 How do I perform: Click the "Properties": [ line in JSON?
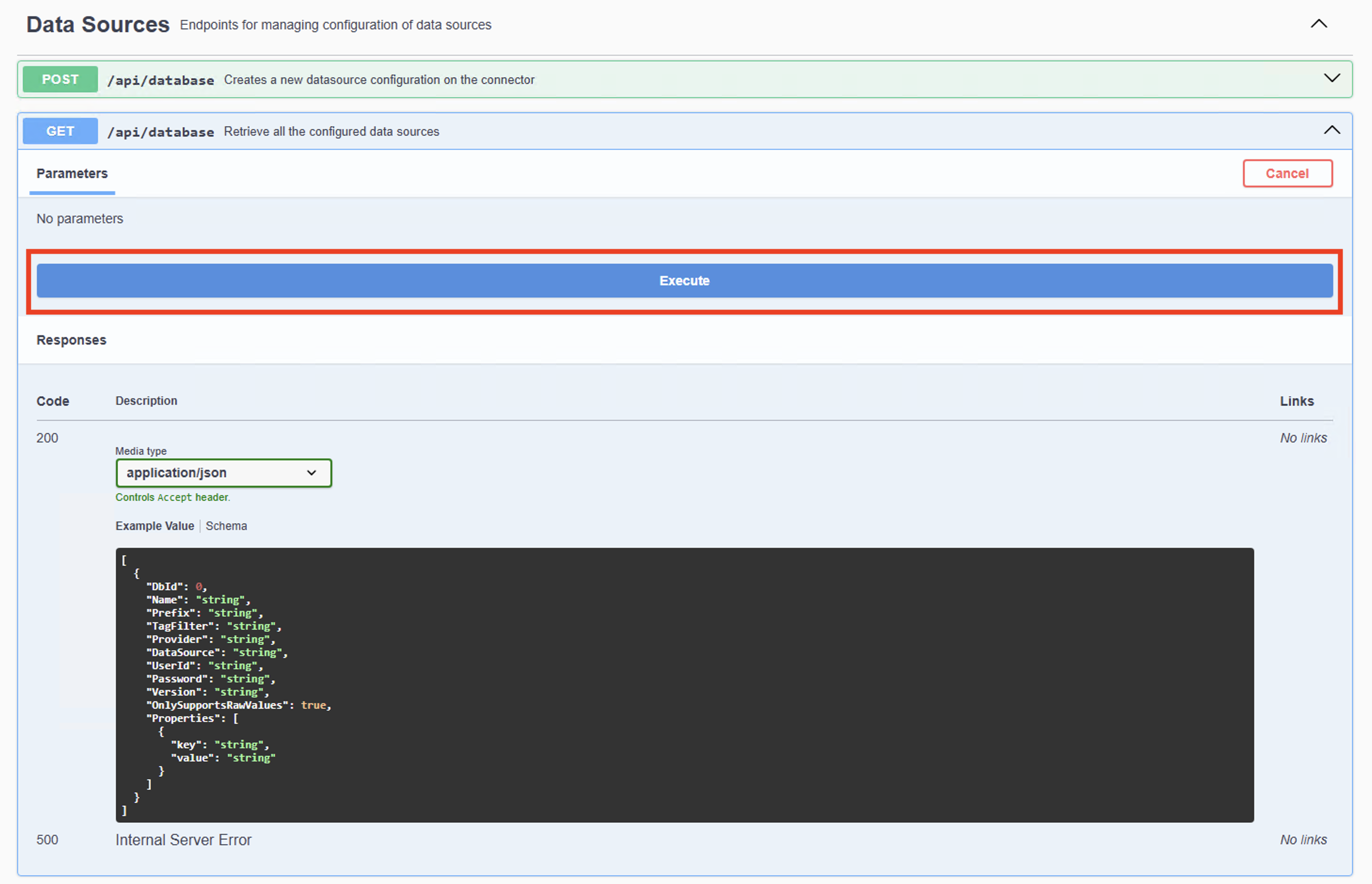click(192, 718)
